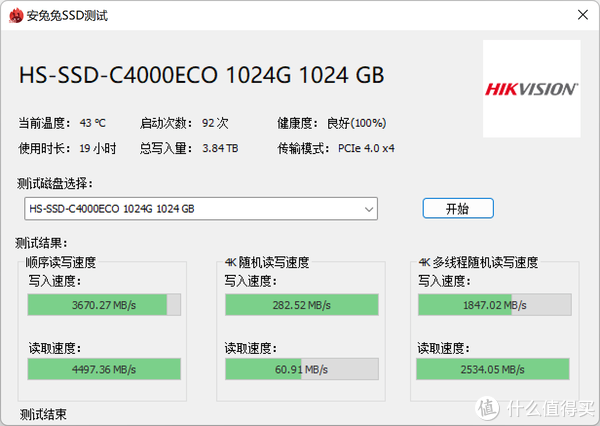This screenshot has width=600, height=426.
Task: Click the 总写入量: label
Action: click(x=166, y=148)
